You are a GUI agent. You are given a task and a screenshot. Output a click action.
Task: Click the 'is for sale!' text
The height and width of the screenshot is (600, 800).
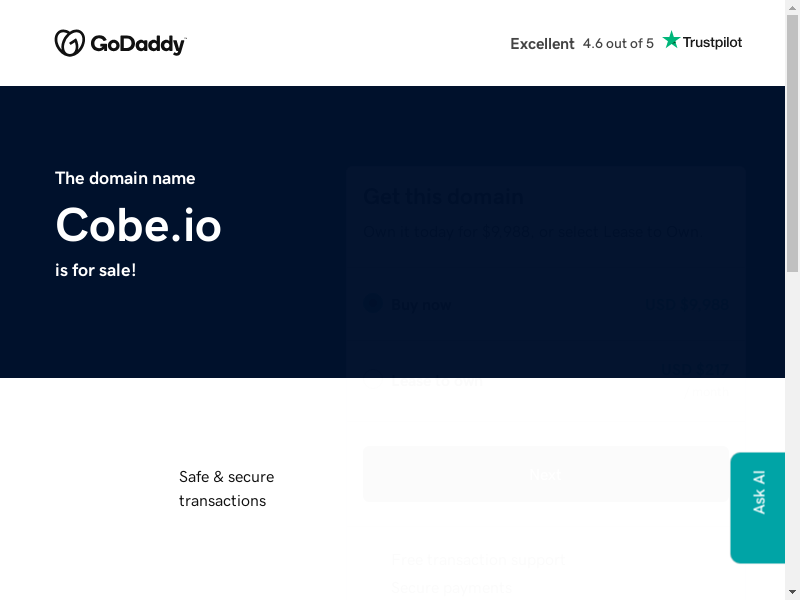[95, 270]
